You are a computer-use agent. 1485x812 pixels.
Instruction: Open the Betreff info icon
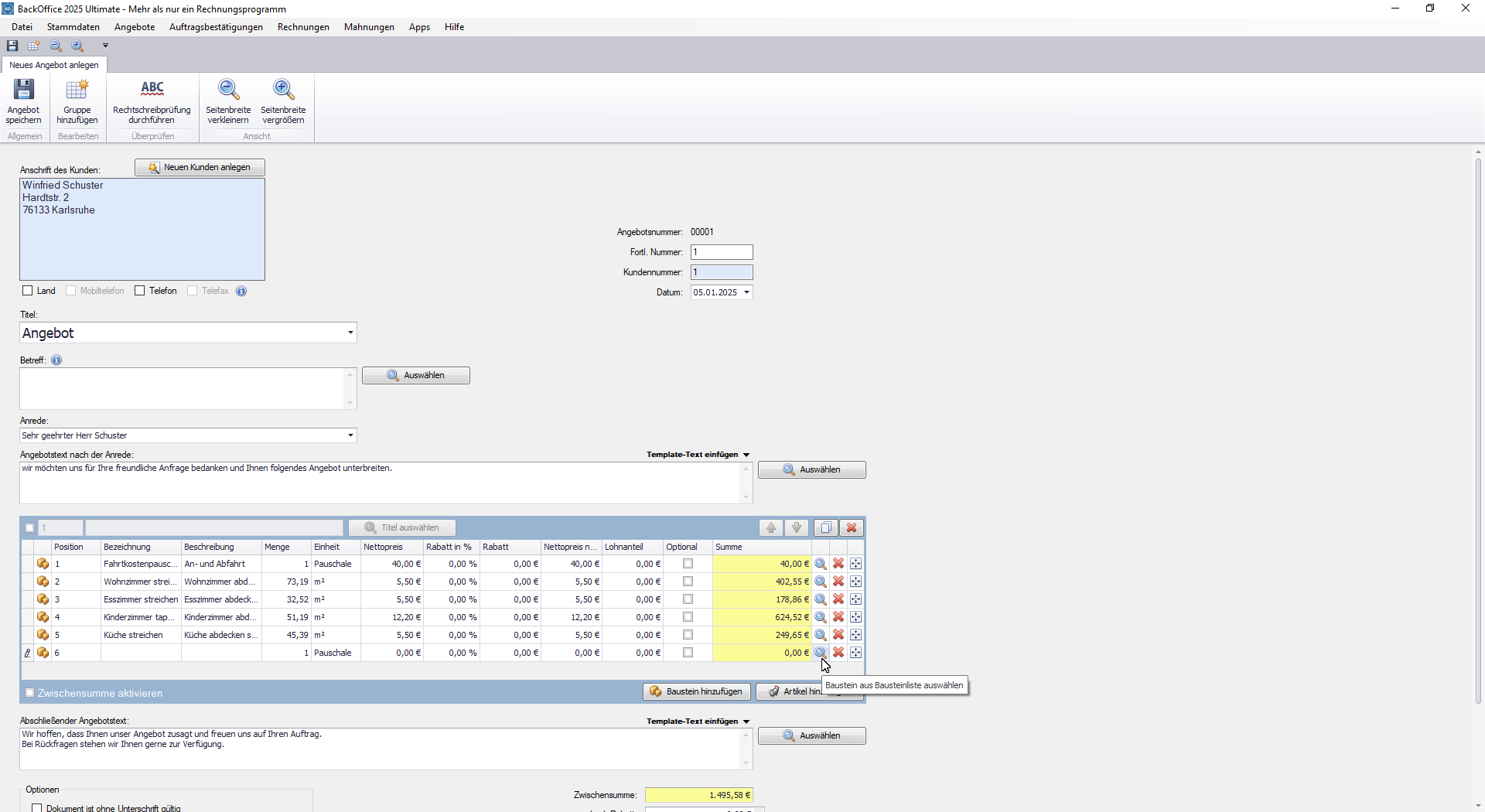coord(56,360)
